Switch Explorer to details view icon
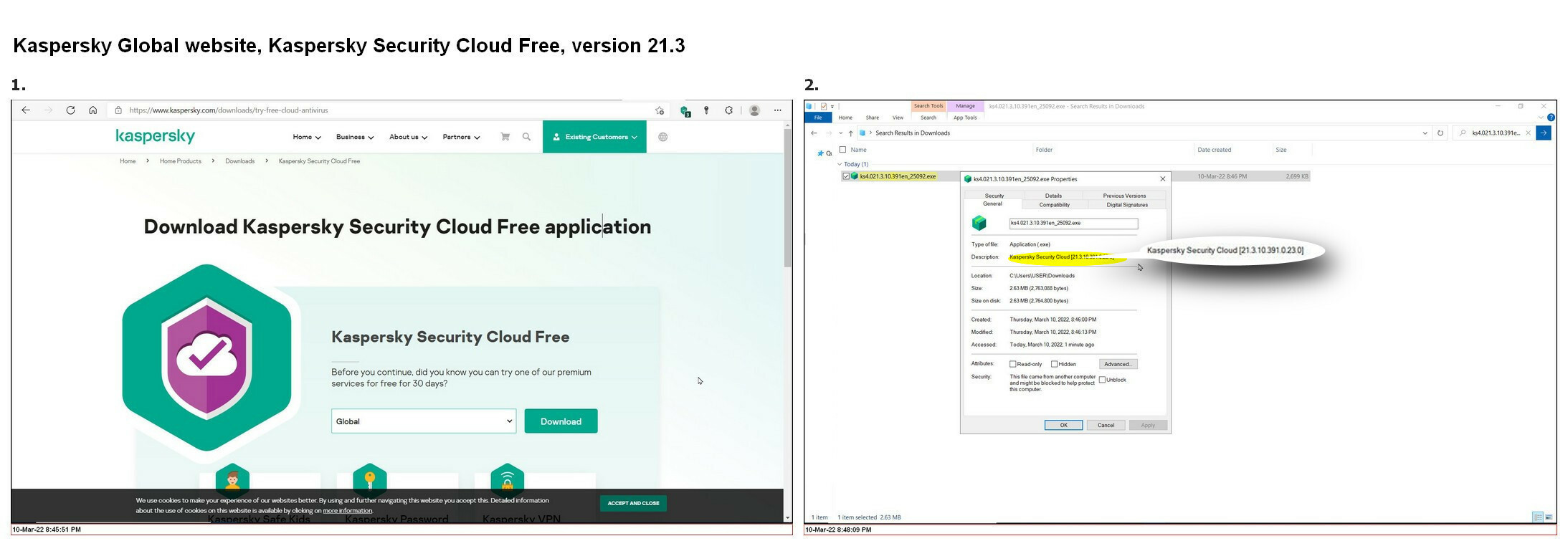This screenshot has height=546, width=1568. pyautogui.click(x=1536, y=517)
